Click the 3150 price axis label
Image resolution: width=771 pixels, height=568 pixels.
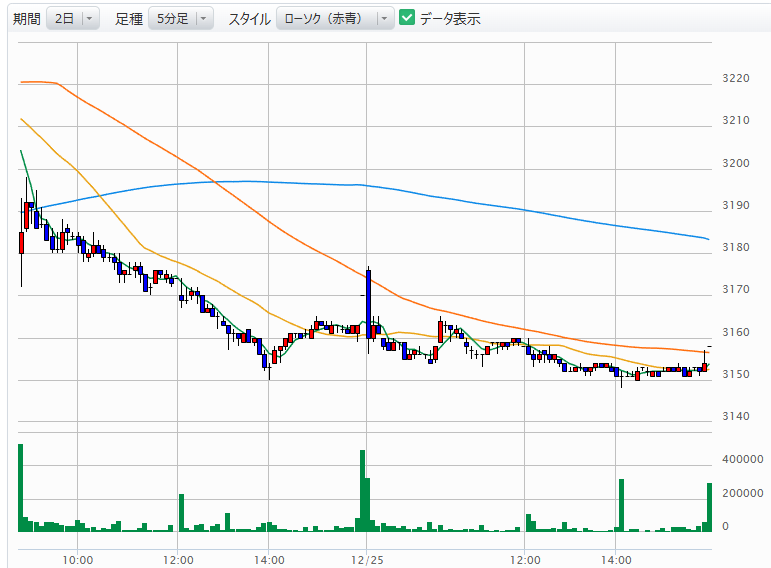pos(734,374)
